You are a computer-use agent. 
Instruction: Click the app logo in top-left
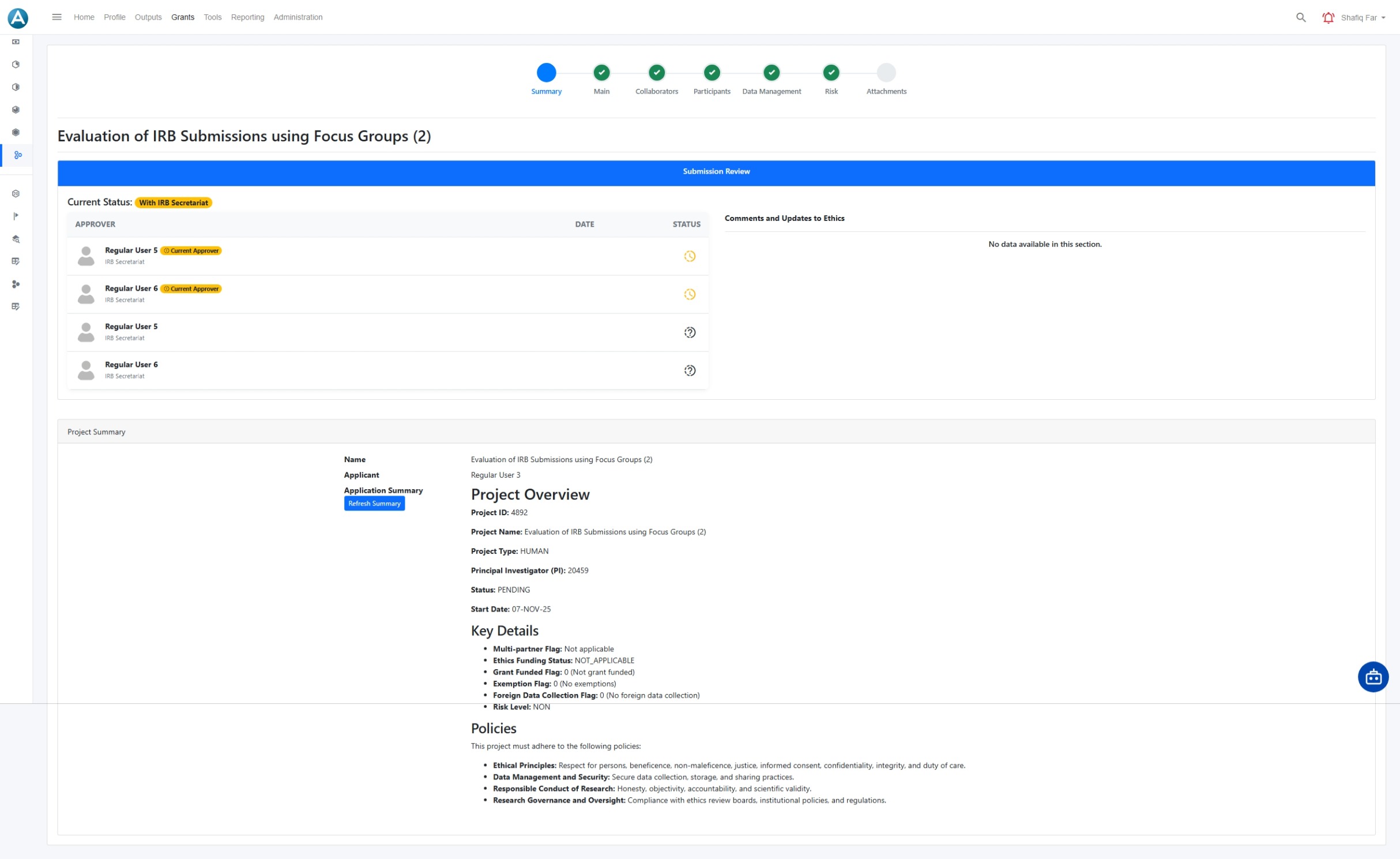(18, 18)
